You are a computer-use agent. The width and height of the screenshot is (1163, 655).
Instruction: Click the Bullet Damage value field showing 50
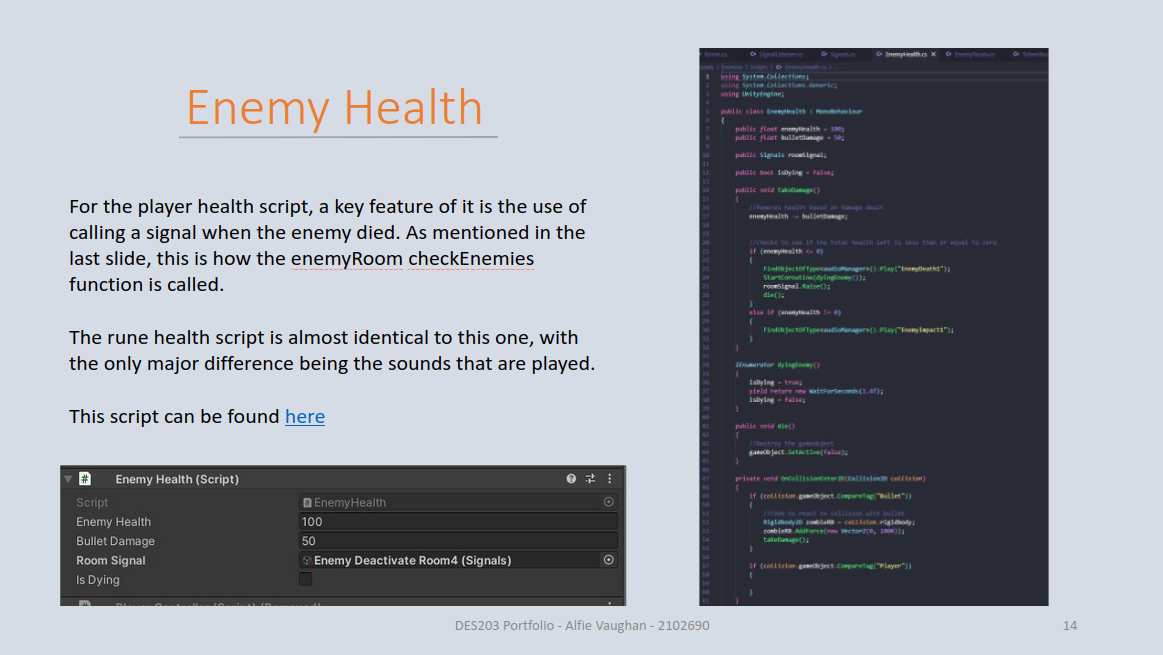coord(458,541)
